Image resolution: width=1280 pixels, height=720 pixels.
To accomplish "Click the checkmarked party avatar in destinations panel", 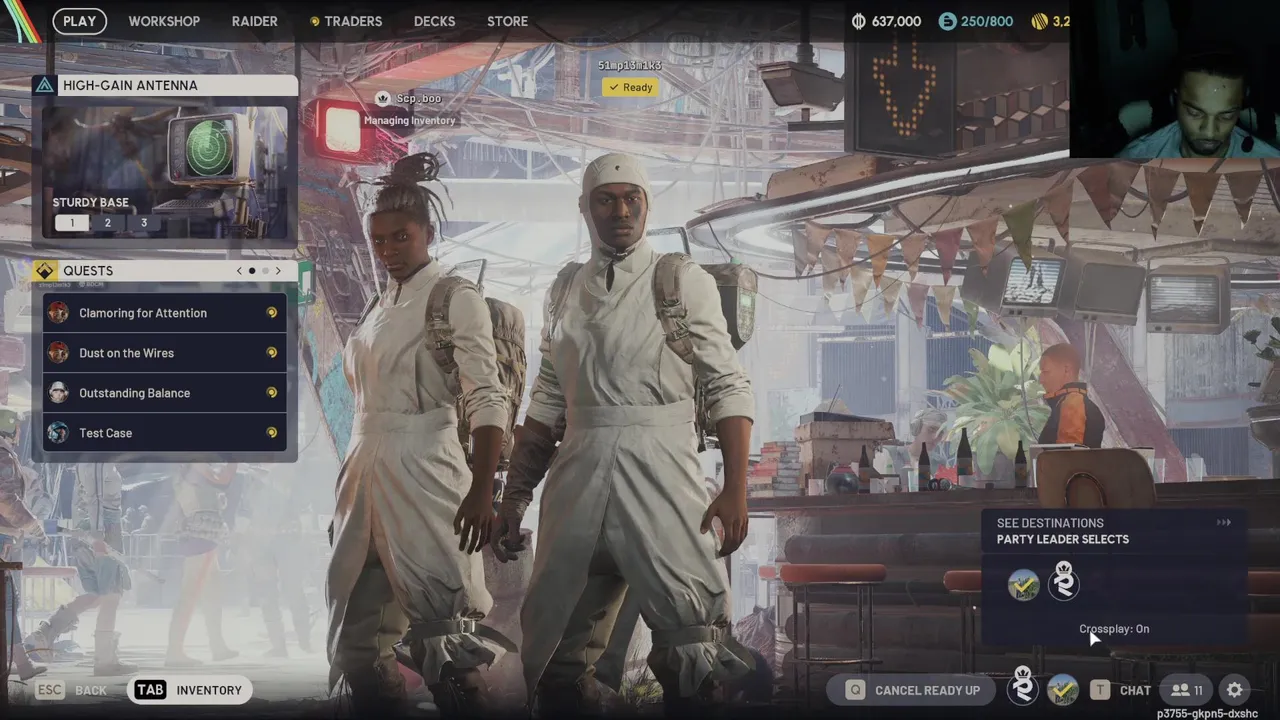I will (x=1023, y=585).
